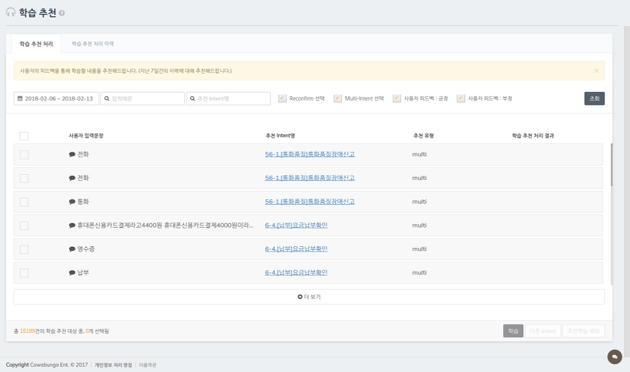Image resolution: width=630 pixels, height=372 pixels.
Task: Switch to 학습 추천 처리 tab
Action: [36, 44]
